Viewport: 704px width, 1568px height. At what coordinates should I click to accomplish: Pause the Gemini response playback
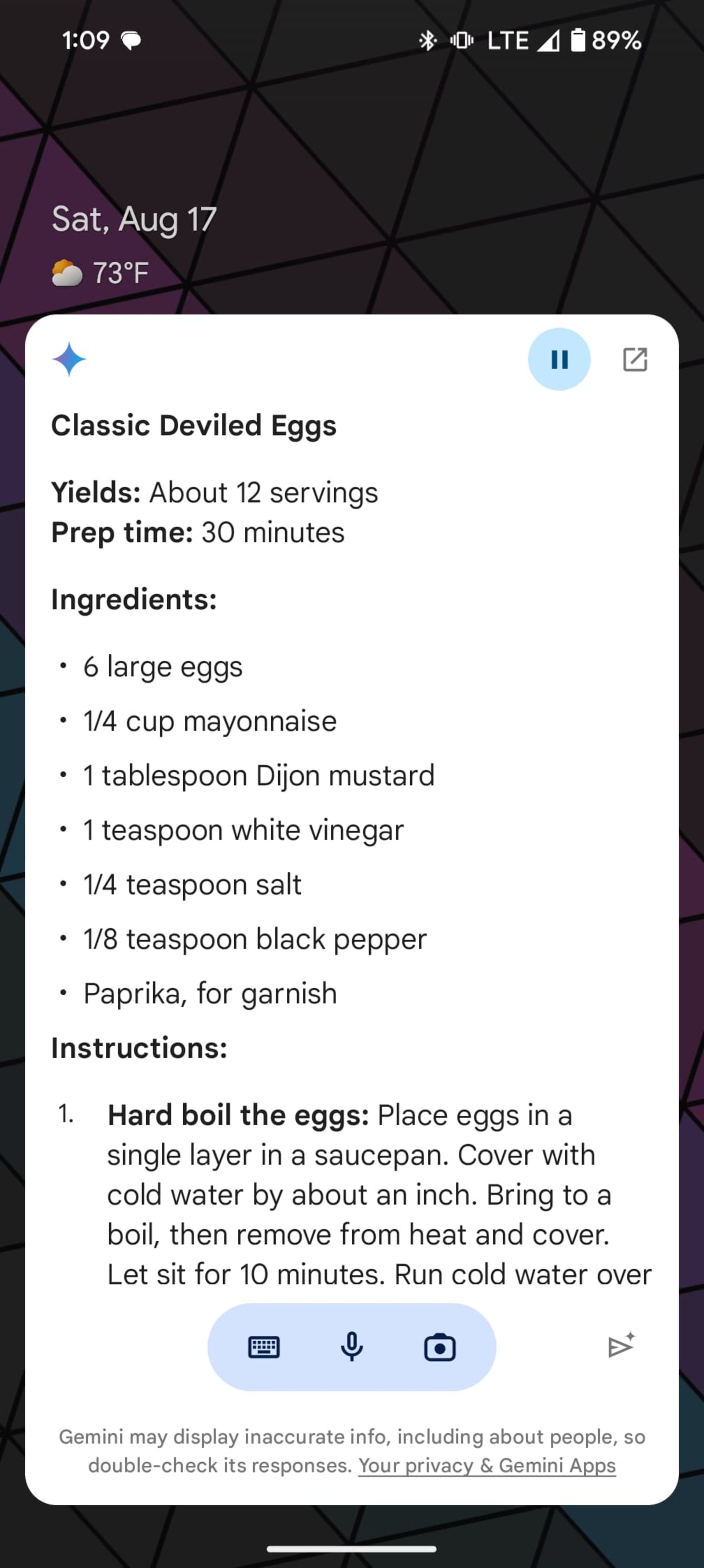click(x=558, y=359)
